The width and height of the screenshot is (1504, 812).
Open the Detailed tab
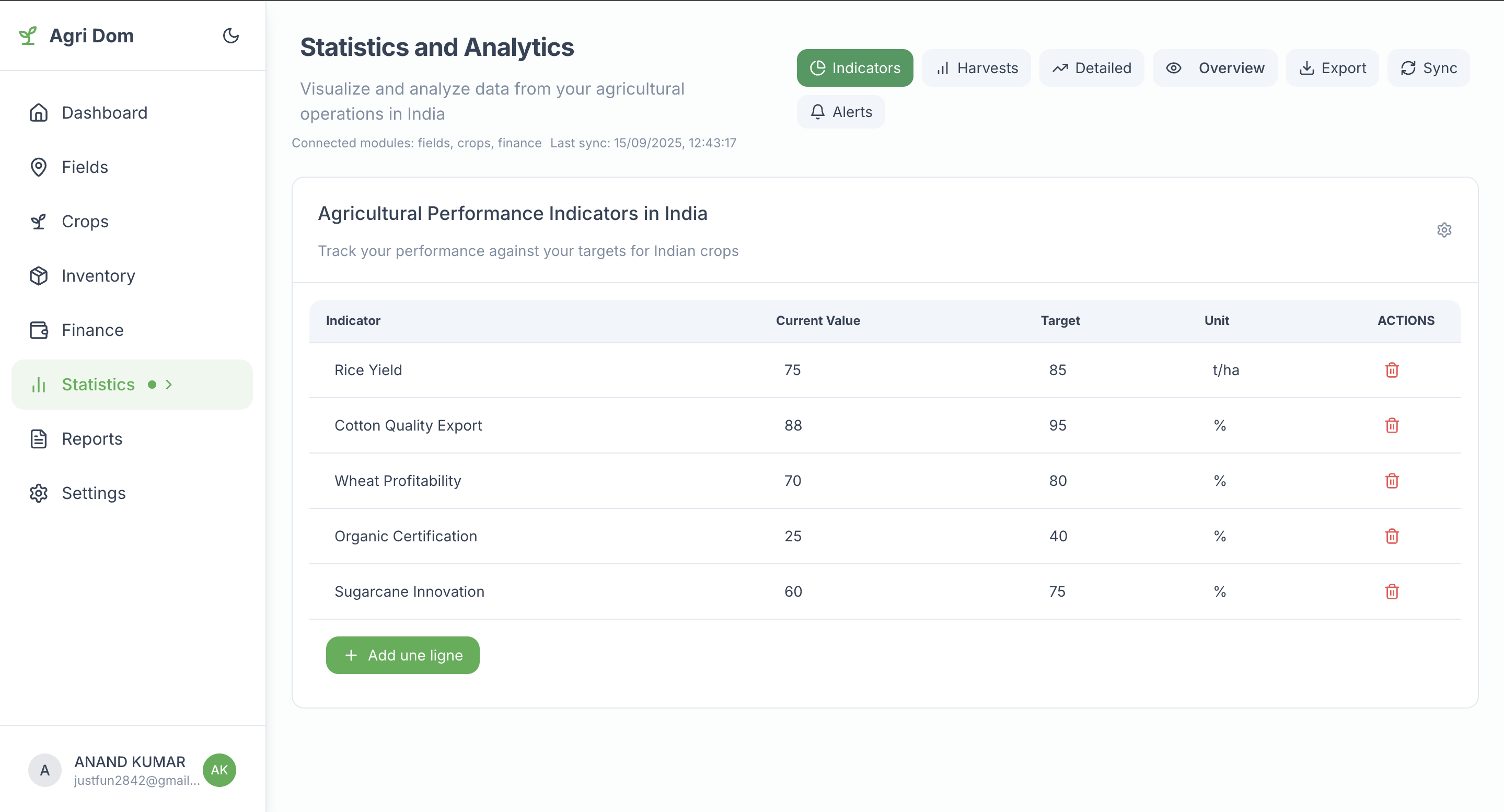1091,68
